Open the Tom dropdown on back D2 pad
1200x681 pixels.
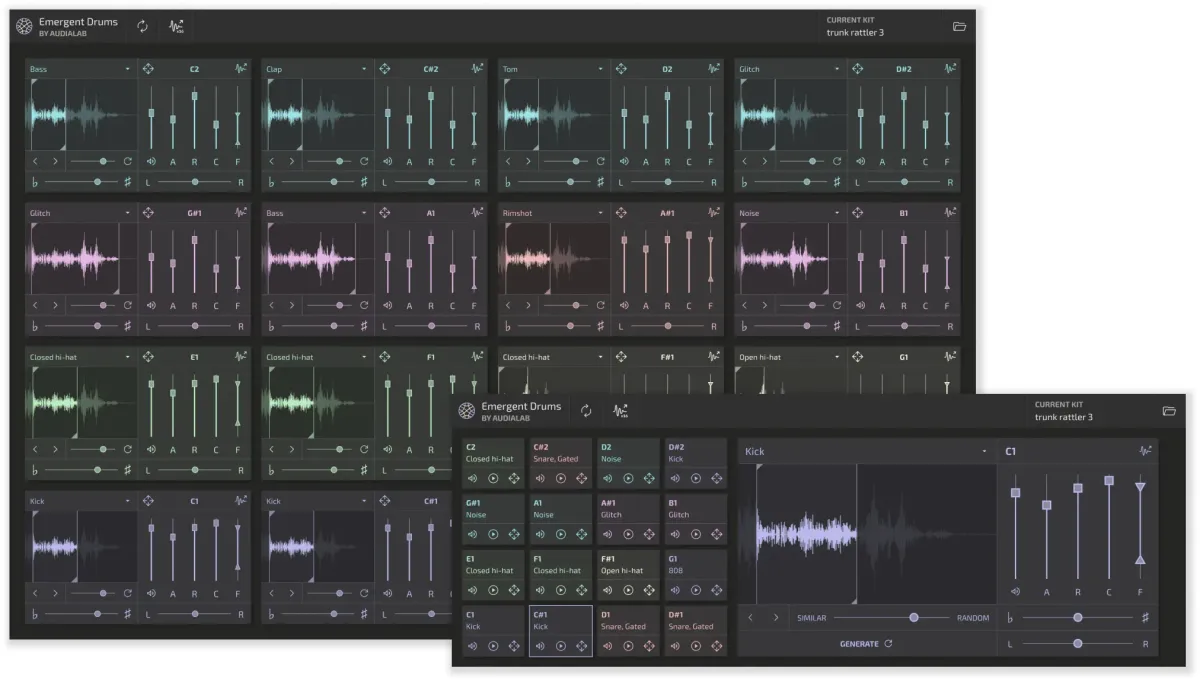(553, 69)
